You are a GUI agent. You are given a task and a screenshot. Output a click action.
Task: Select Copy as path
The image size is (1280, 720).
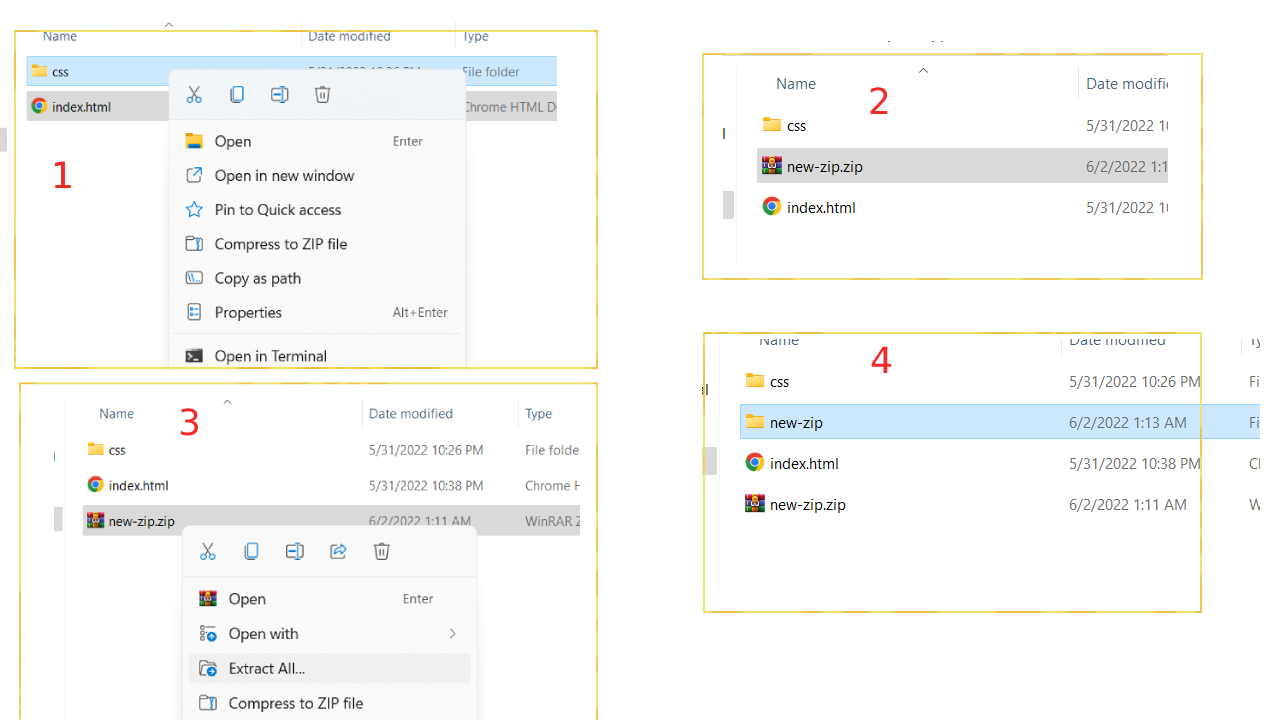coord(317,278)
